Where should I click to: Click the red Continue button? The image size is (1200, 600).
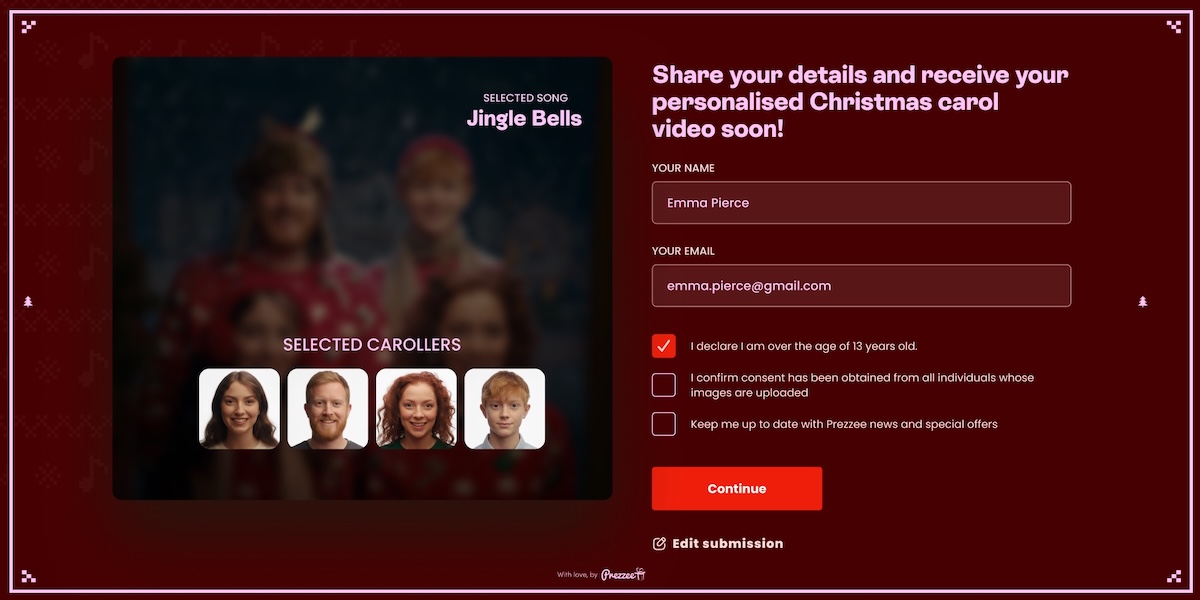(x=737, y=489)
